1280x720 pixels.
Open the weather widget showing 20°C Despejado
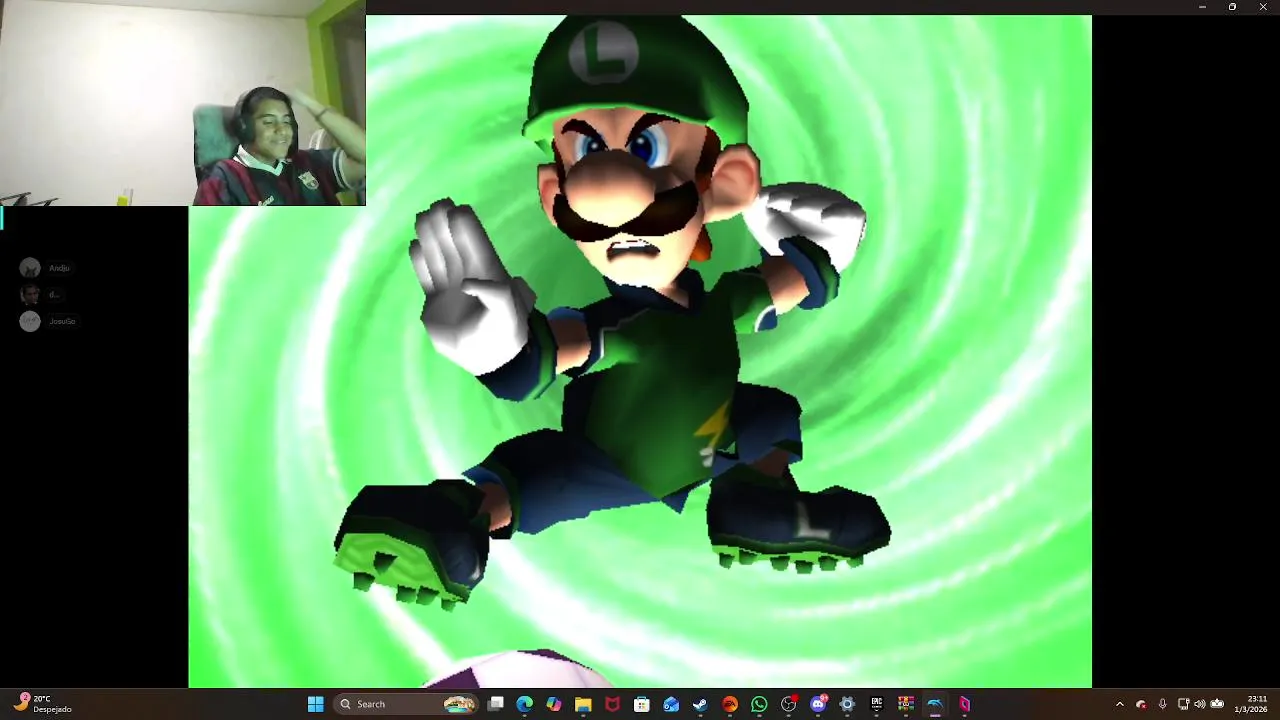pos(43,704)
